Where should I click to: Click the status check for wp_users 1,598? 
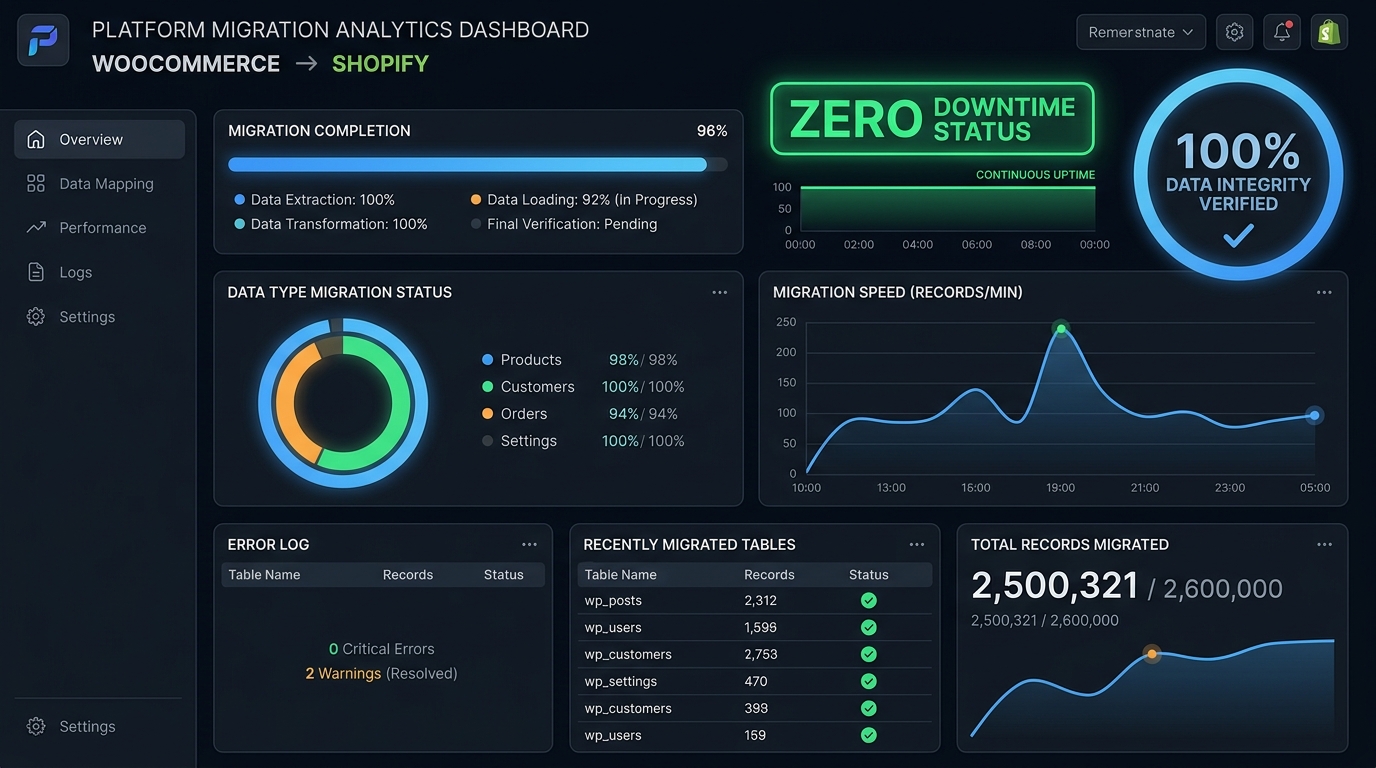pyautogui.click(x=869, y=628)
